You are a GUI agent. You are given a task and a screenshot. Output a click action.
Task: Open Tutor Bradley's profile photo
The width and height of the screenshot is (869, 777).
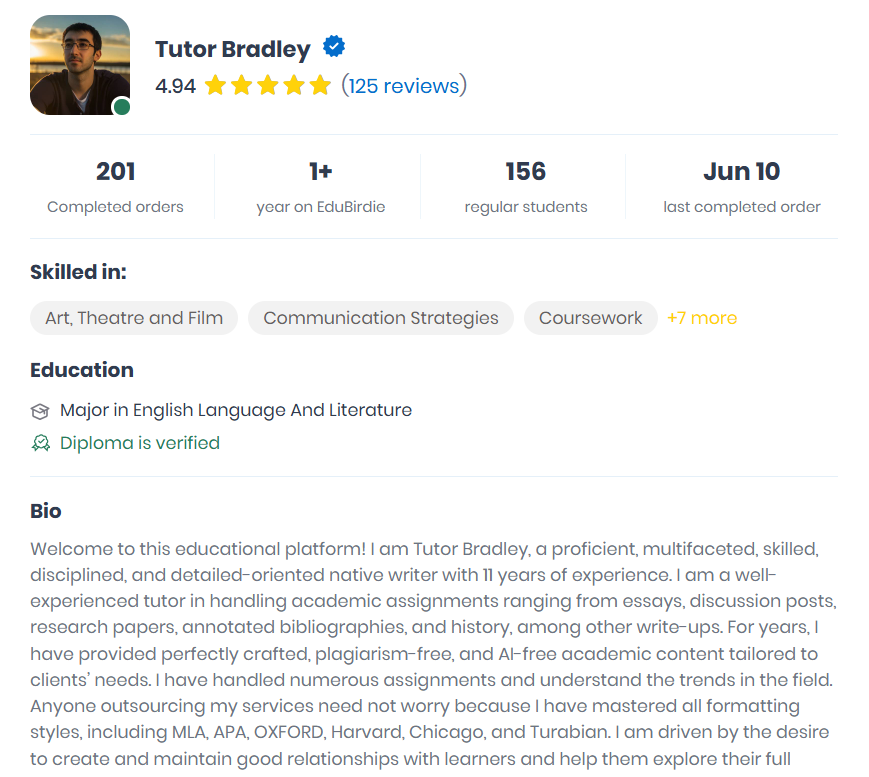click(80, 65)
